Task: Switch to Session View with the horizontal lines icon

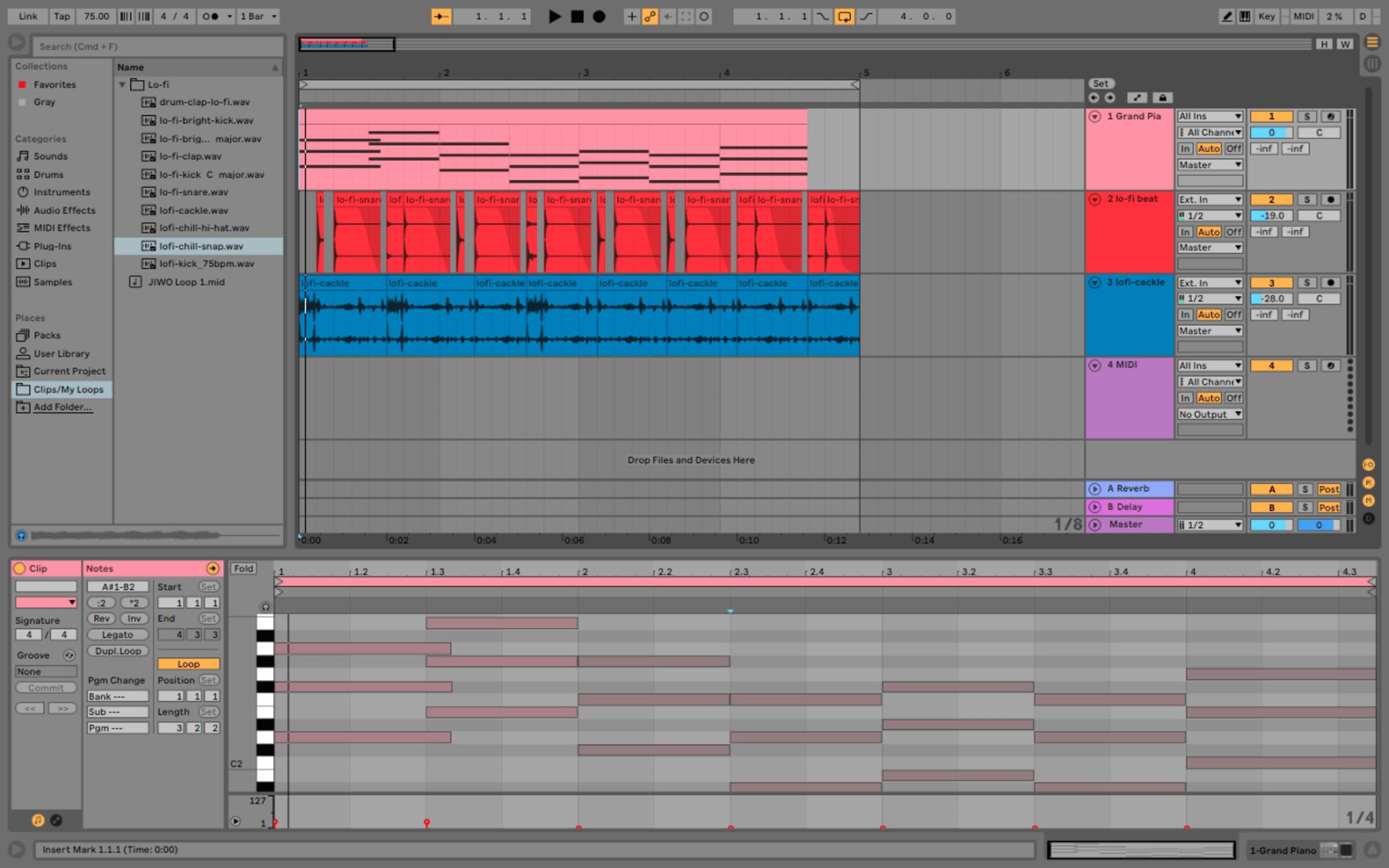Action: point(1372,43)
